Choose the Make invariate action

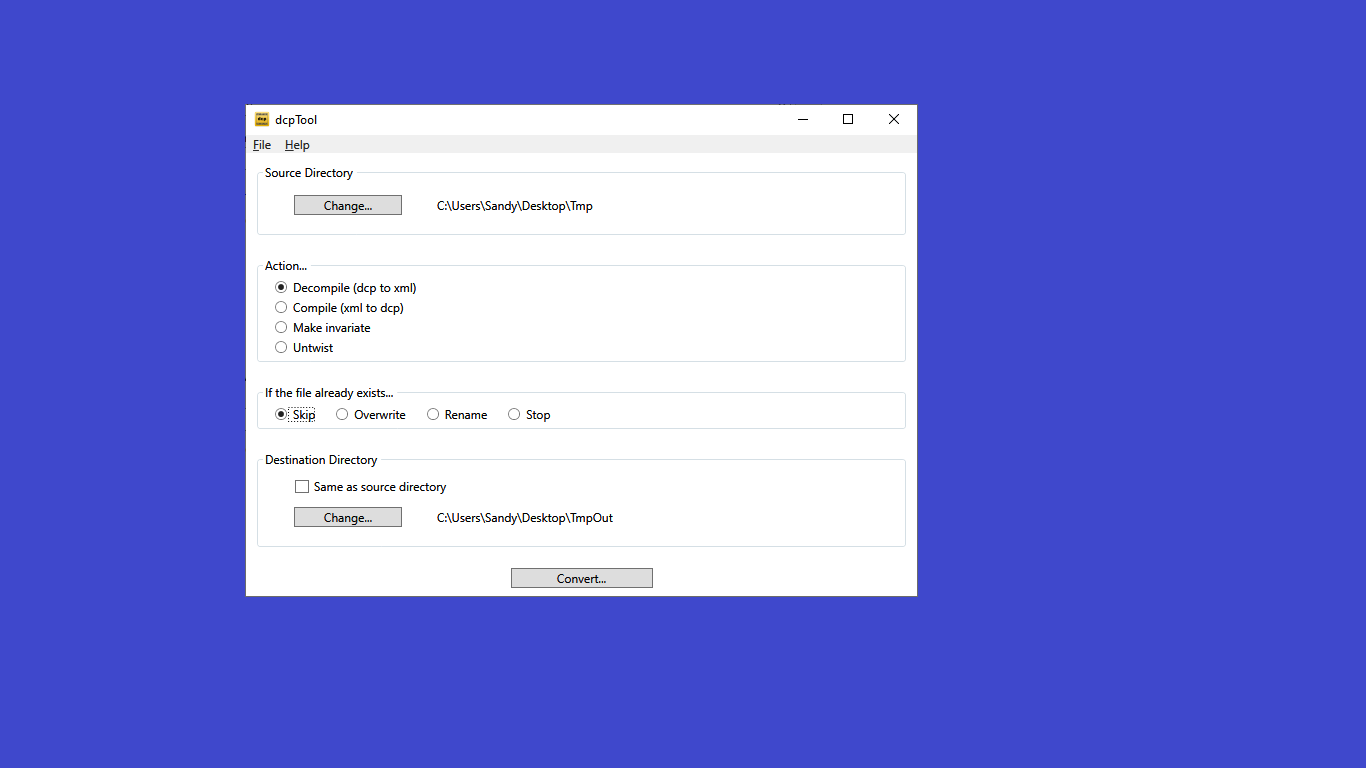(323, 328)
